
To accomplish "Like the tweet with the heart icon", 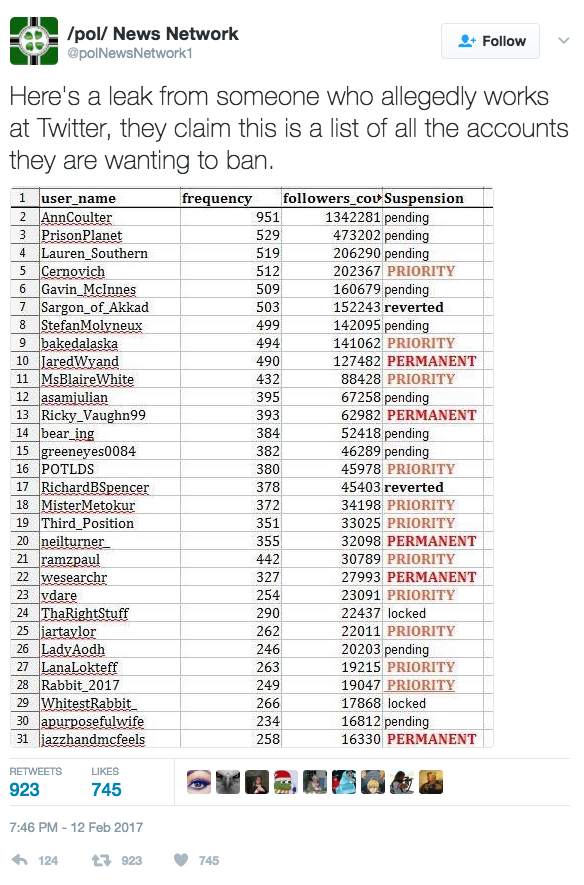I will pyautogui.click(x=181, y=860).
